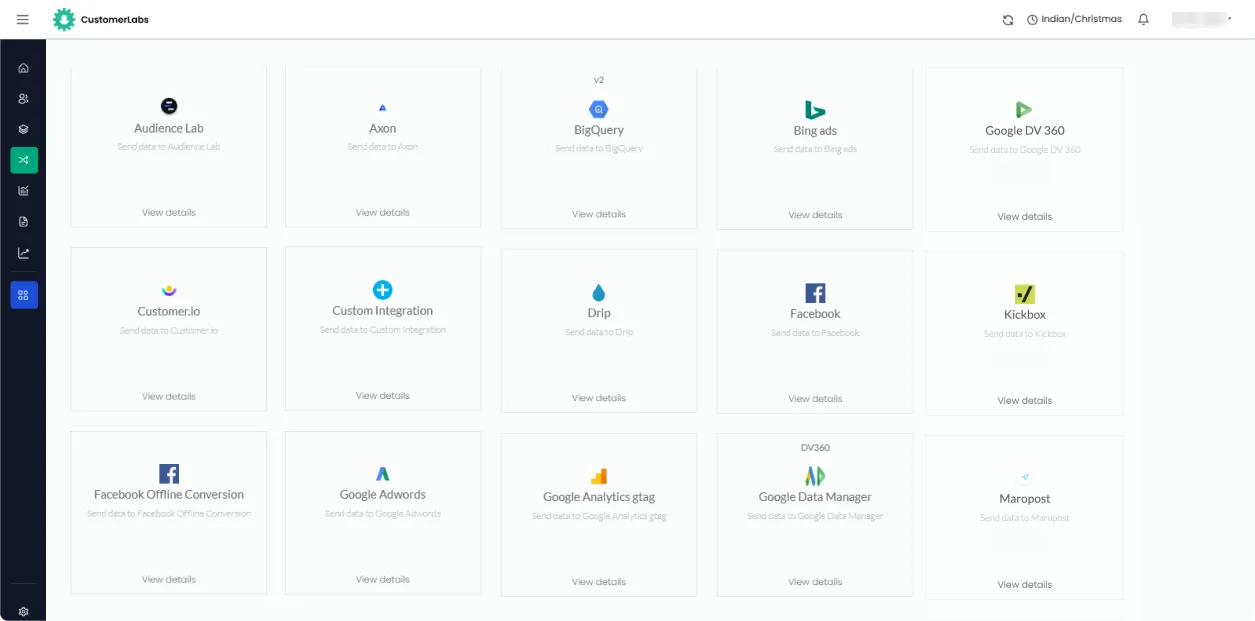Viewport: 1255px width, 621px height.
Task: Click the Axon logo icon
Action: [x=383, y=107]
